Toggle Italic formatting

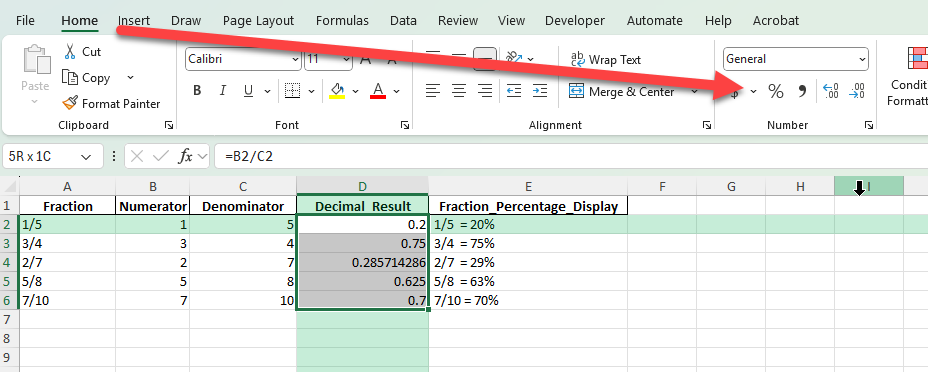[223, 91]
